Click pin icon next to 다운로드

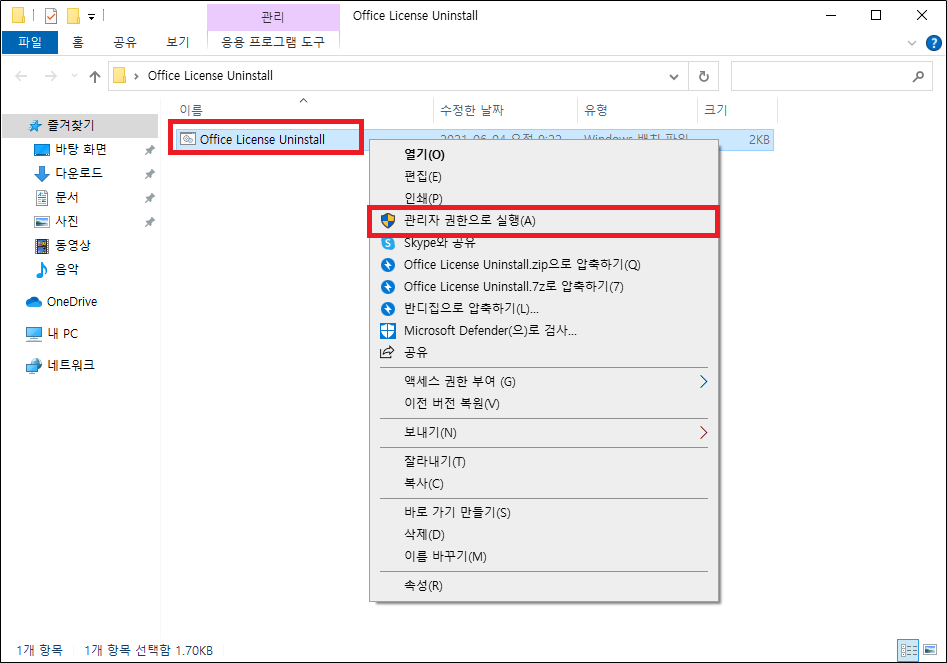[149, 174]
